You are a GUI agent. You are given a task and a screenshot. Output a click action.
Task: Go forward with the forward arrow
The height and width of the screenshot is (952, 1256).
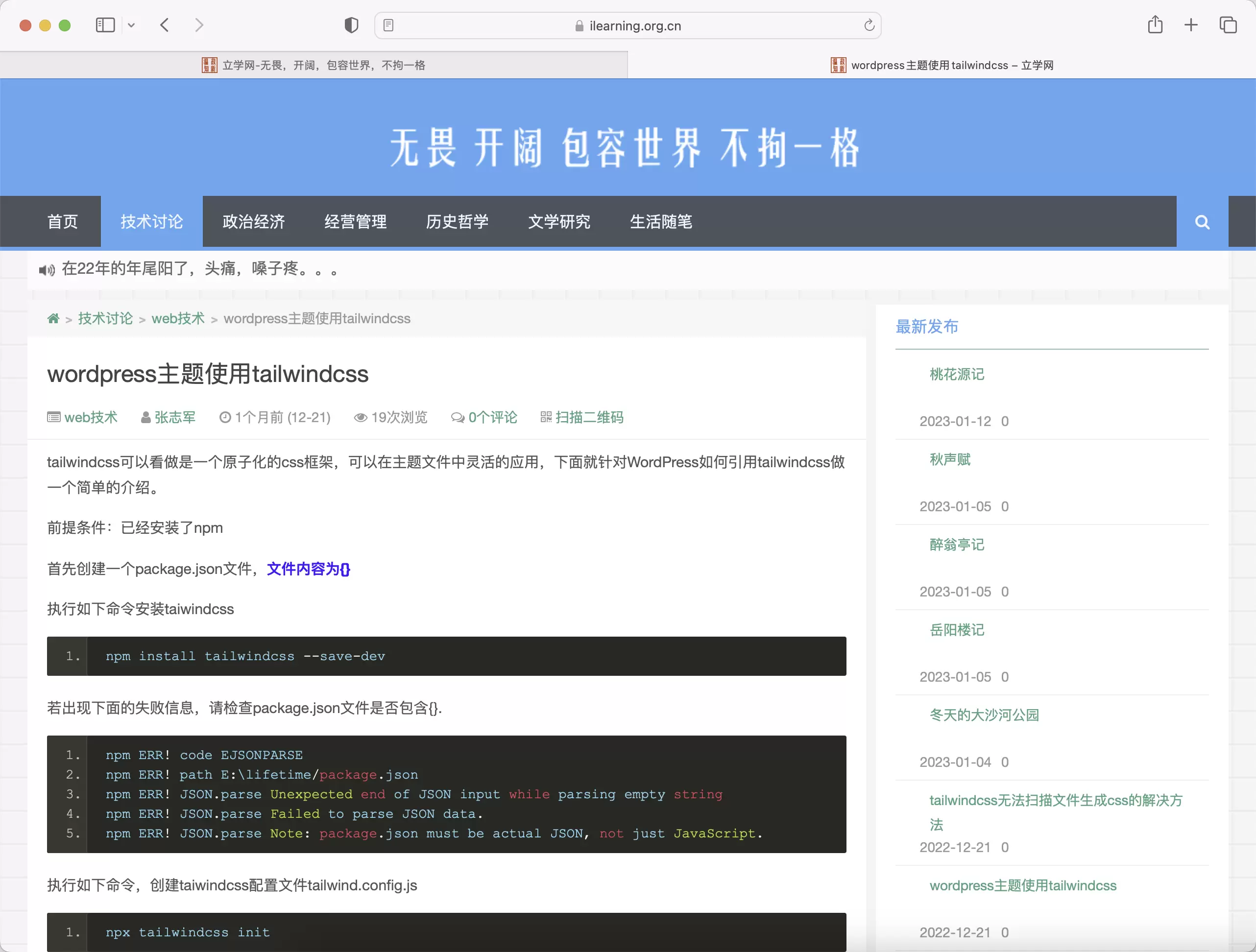point(199,25)
